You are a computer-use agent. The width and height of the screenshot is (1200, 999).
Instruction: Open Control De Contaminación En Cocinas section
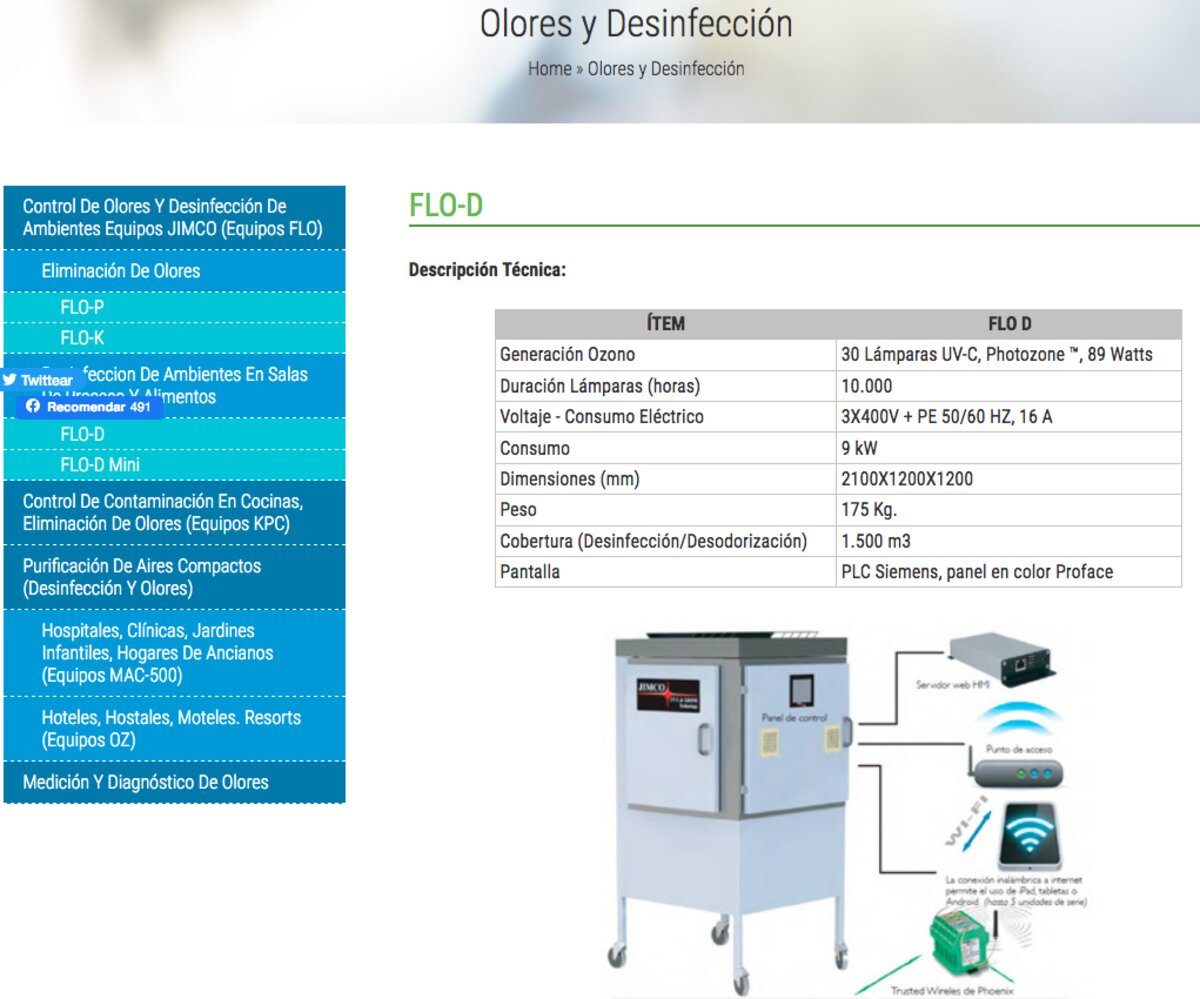(162, 512)
